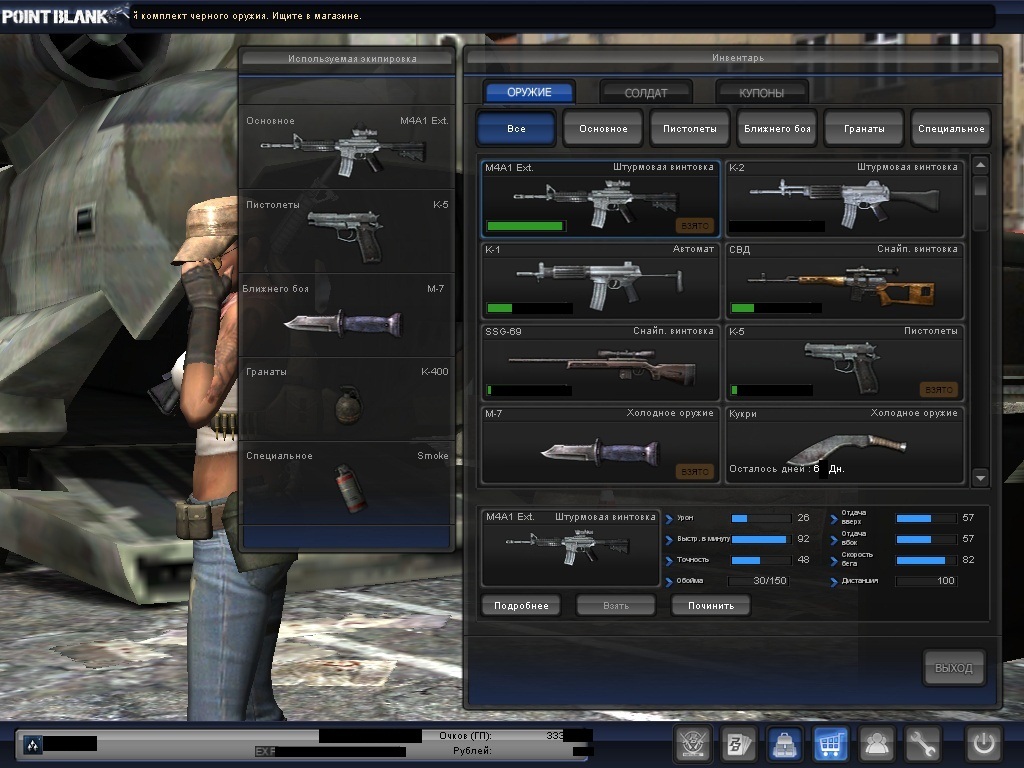Filter inventory by Специальное

click(951, 128)
